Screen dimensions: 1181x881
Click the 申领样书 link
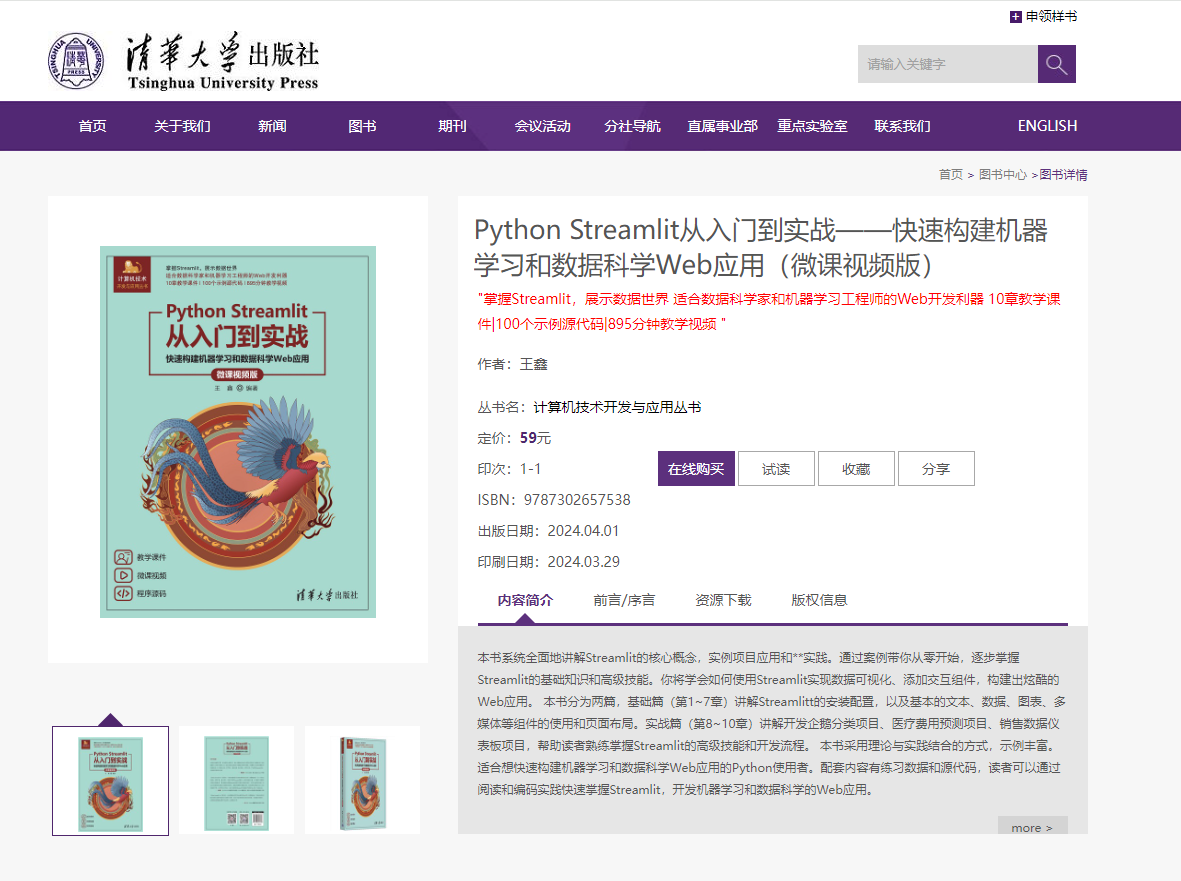tap(1051, 17)
